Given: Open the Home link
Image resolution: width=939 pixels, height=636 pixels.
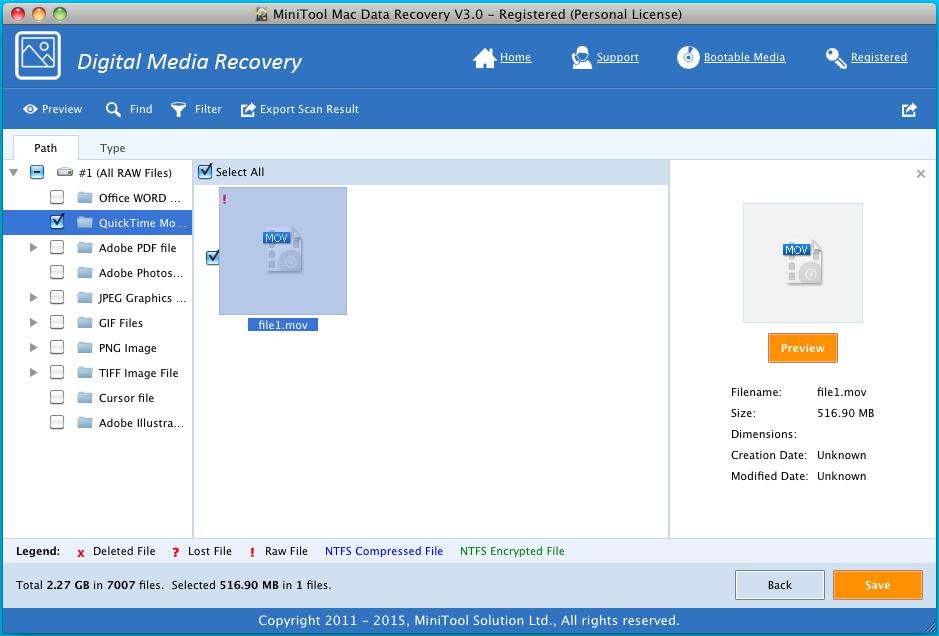Looking at the screenshot, I should point(516,57).
